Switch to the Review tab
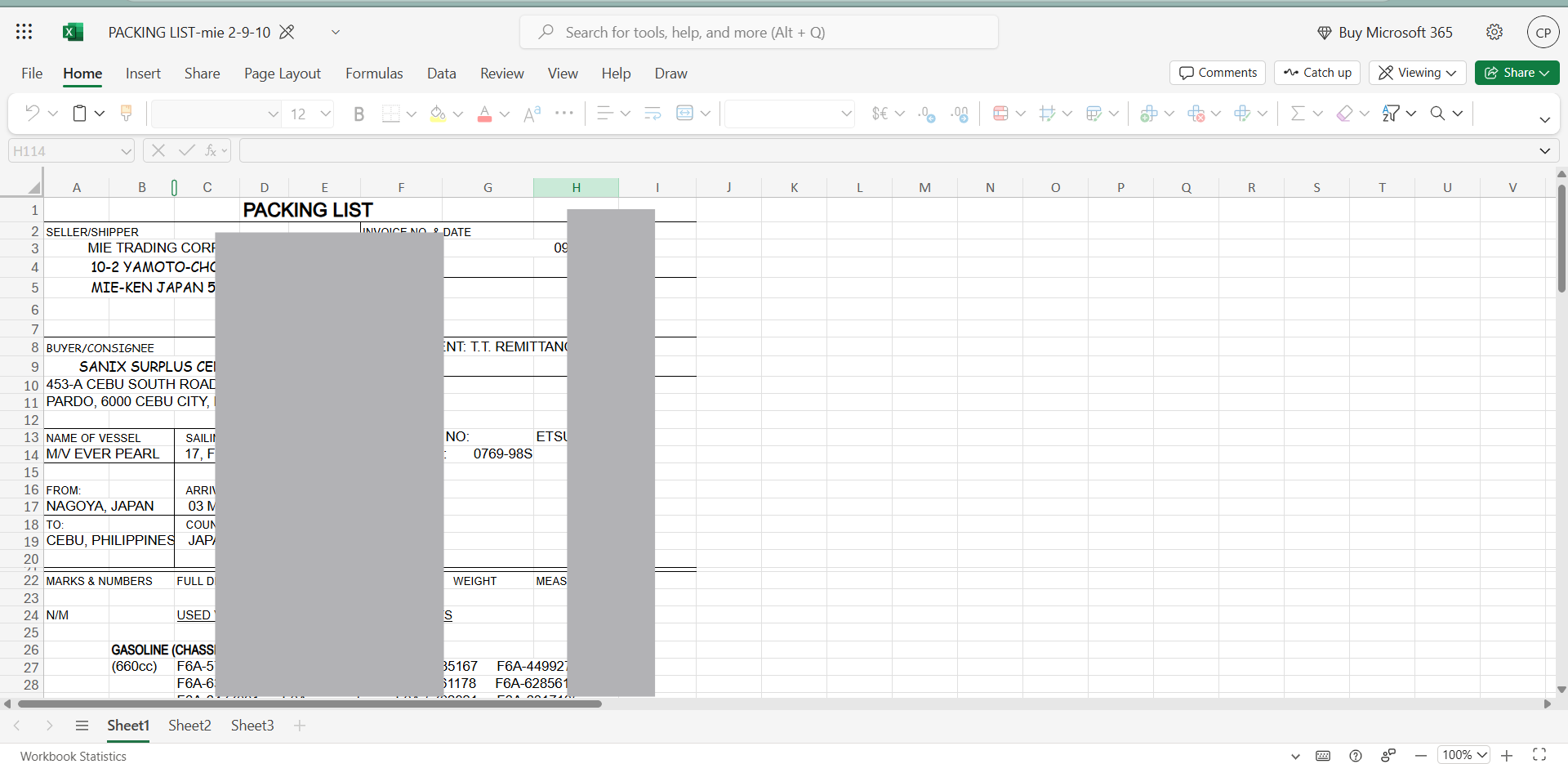Screen dimensions: 1568x764 [502, 74]
